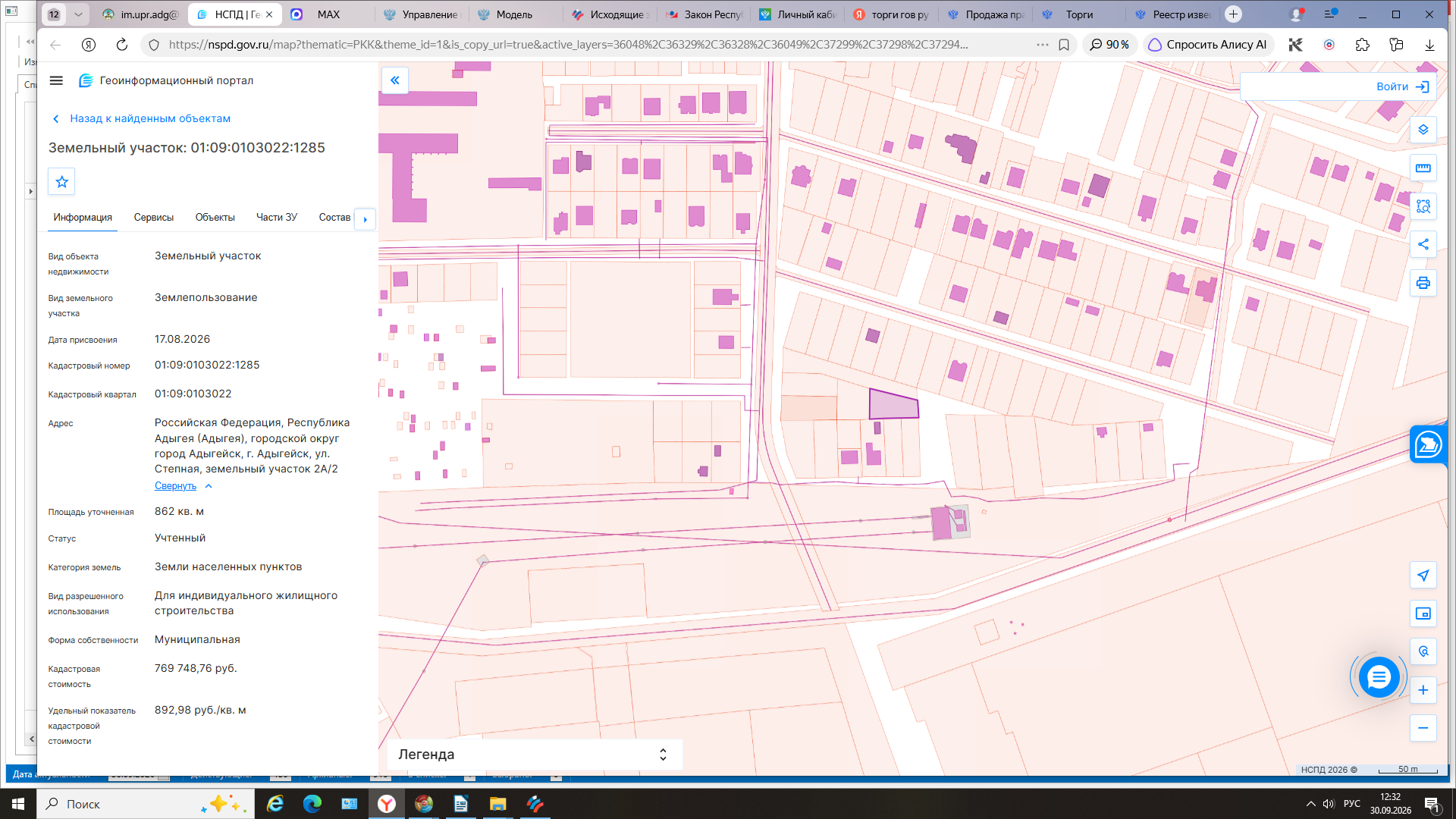Click the highlighted purple land plot
The width and height of the screenshot is (1456, 819).
coord(893,405)
